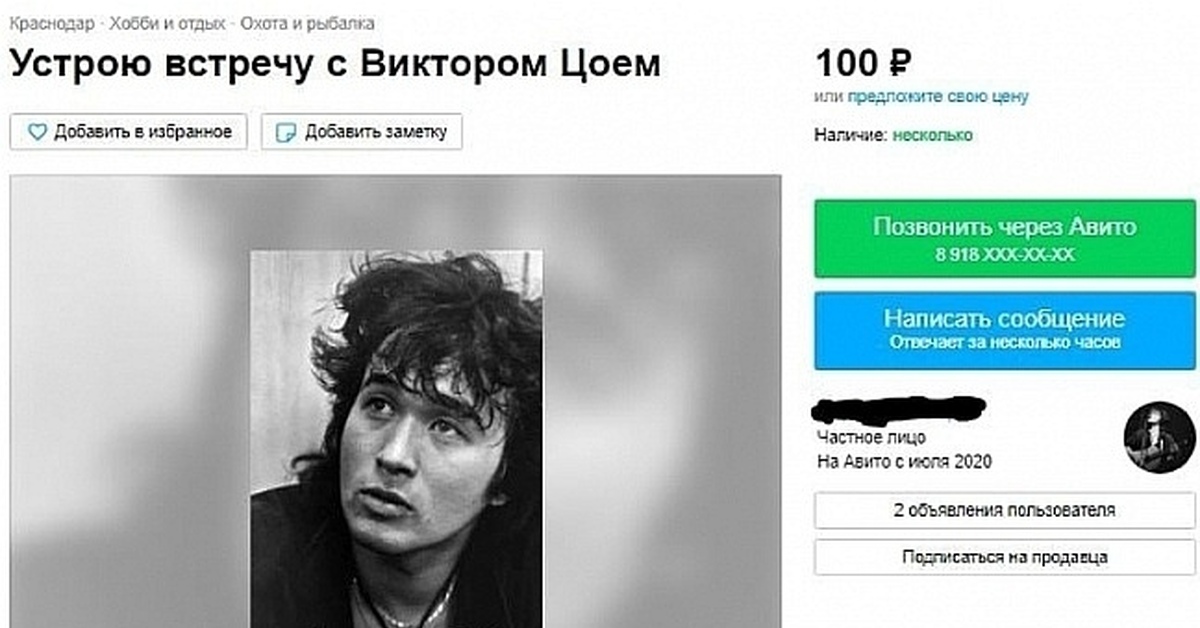The height and width of the screenshot is (628, 1200).
Task: Click the Частное лицо seller type label
Action: 871,437
